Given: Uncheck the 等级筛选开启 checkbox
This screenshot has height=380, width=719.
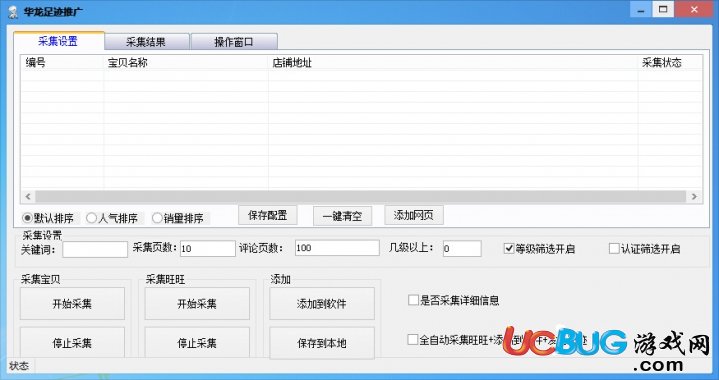Looking at the screenshot, I should pyautogui.click(x=509, y=248).
